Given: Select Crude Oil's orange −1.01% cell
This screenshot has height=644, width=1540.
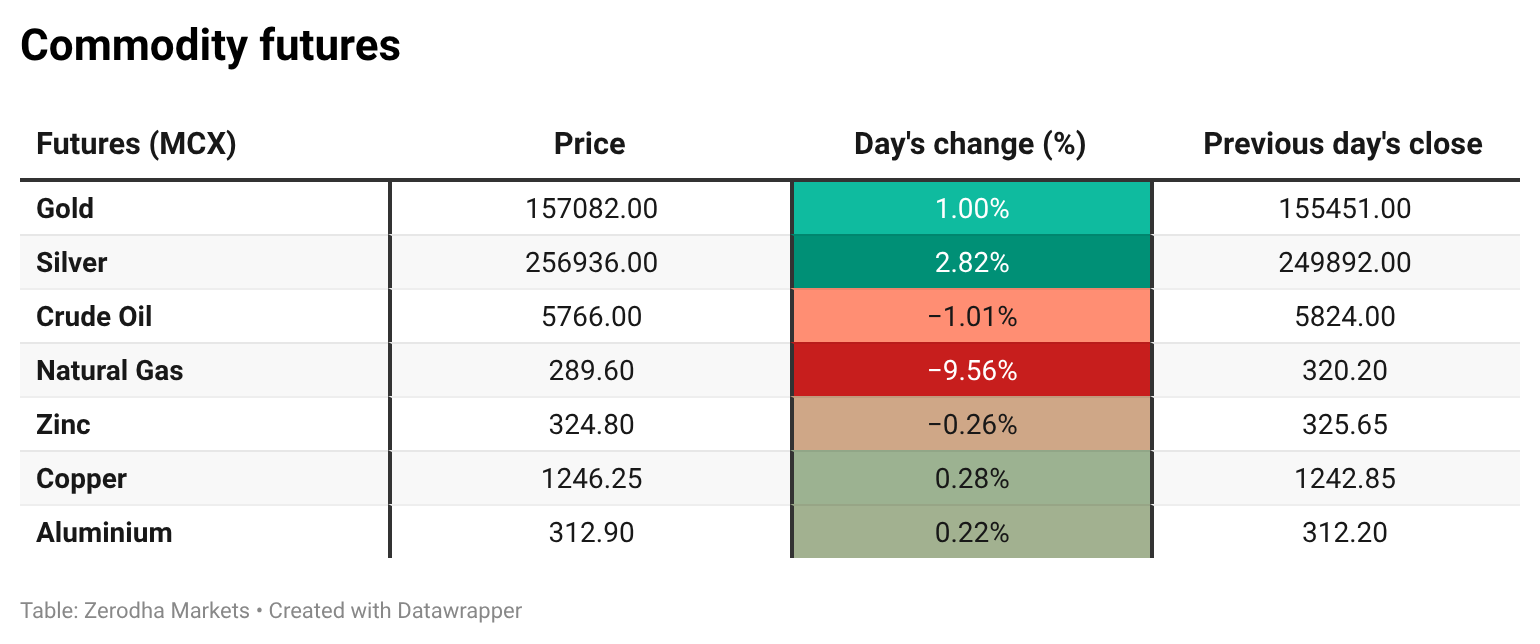Looking at the screenshot, I should tap(971, 317).
